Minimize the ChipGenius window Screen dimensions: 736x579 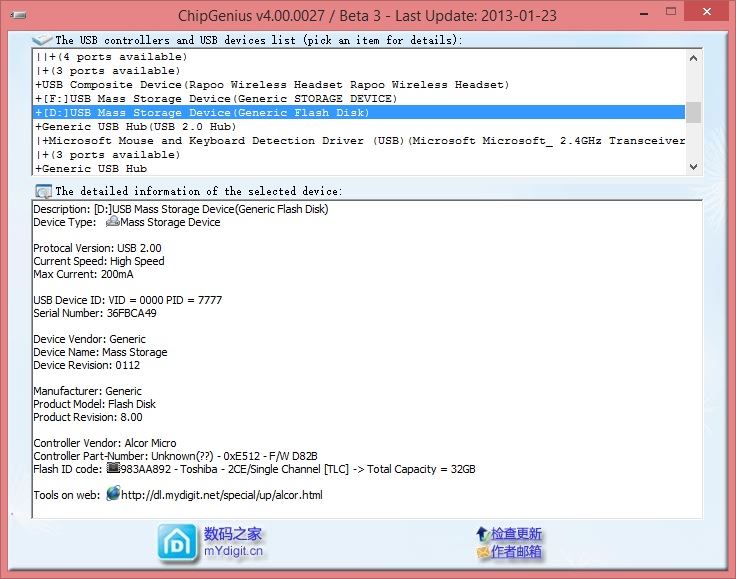pyautogui.click(x=644, y=13)
